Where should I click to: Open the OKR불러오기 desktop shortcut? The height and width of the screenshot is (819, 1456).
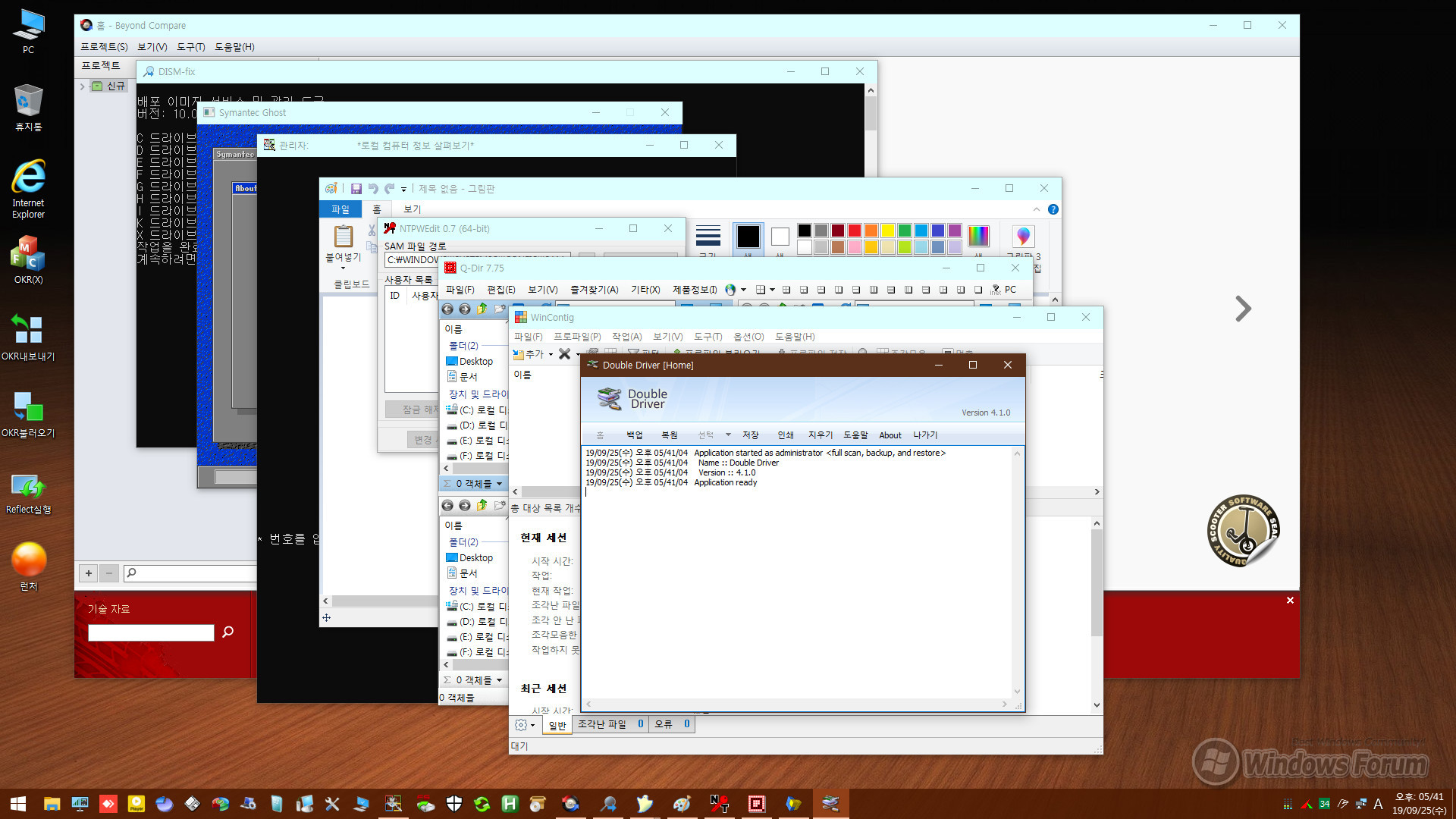(28, 413)
